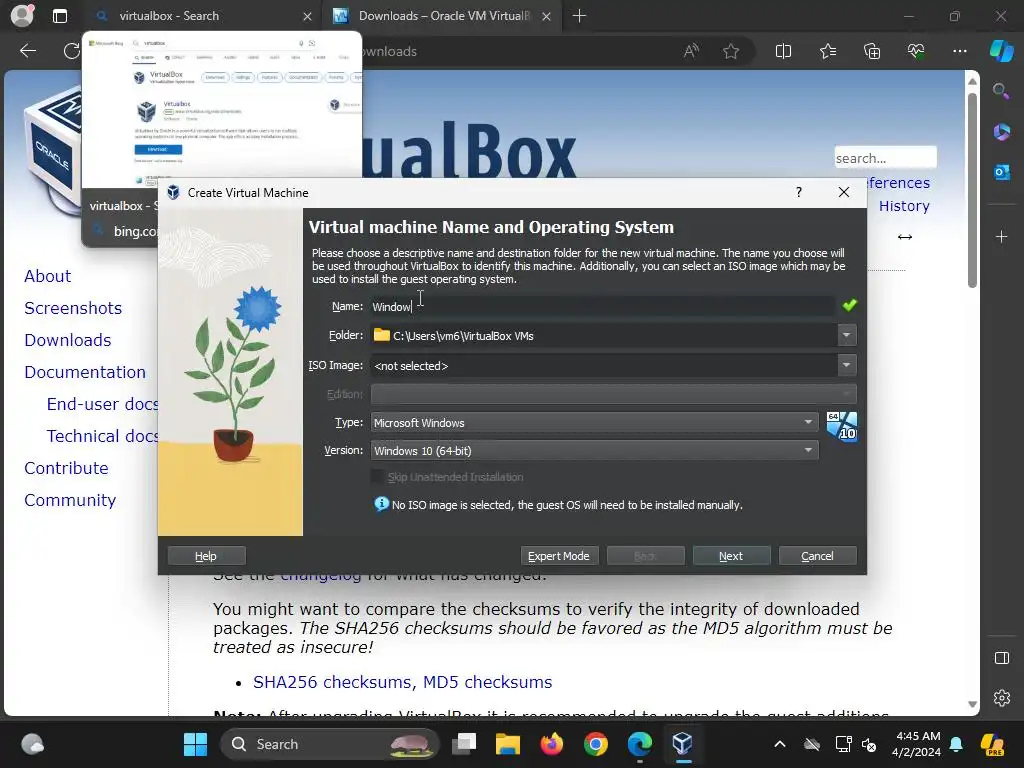
Task: Open weather widget on taskbar
Action: tap(33, 744)
